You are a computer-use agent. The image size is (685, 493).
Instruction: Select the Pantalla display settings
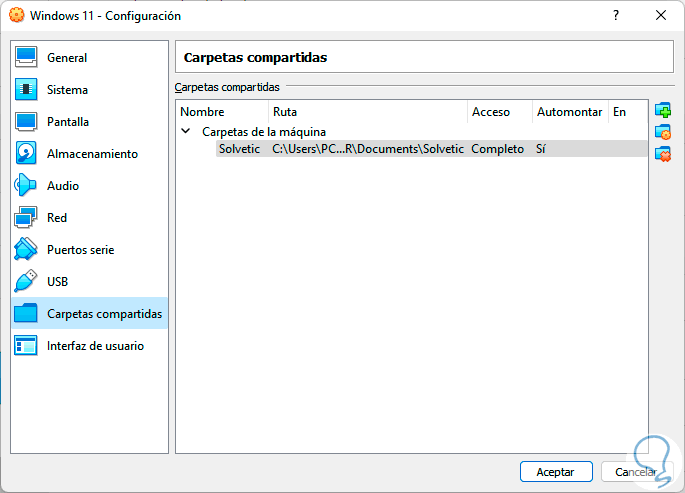(x=68, y=122)
